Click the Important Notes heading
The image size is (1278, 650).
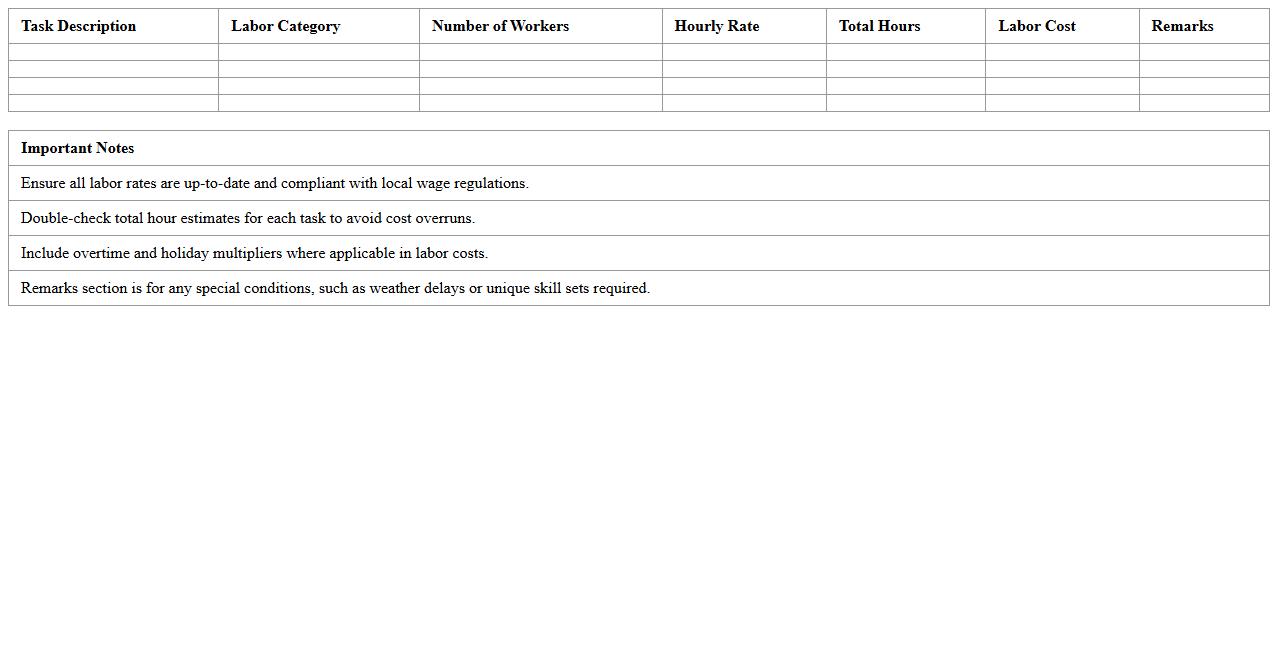point(77,148)
